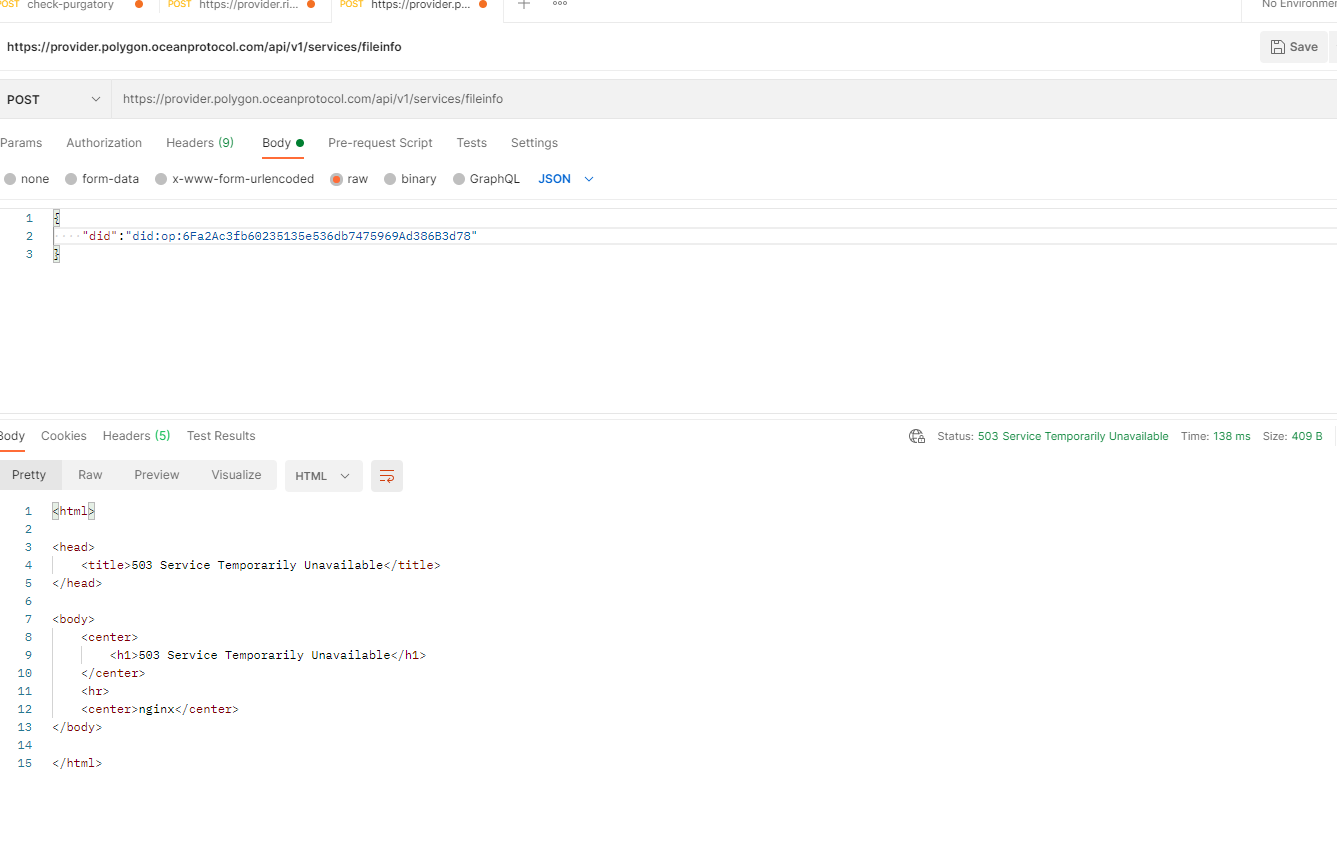Click the network information globe icon

pyautogui.click(x=915, y=436)
